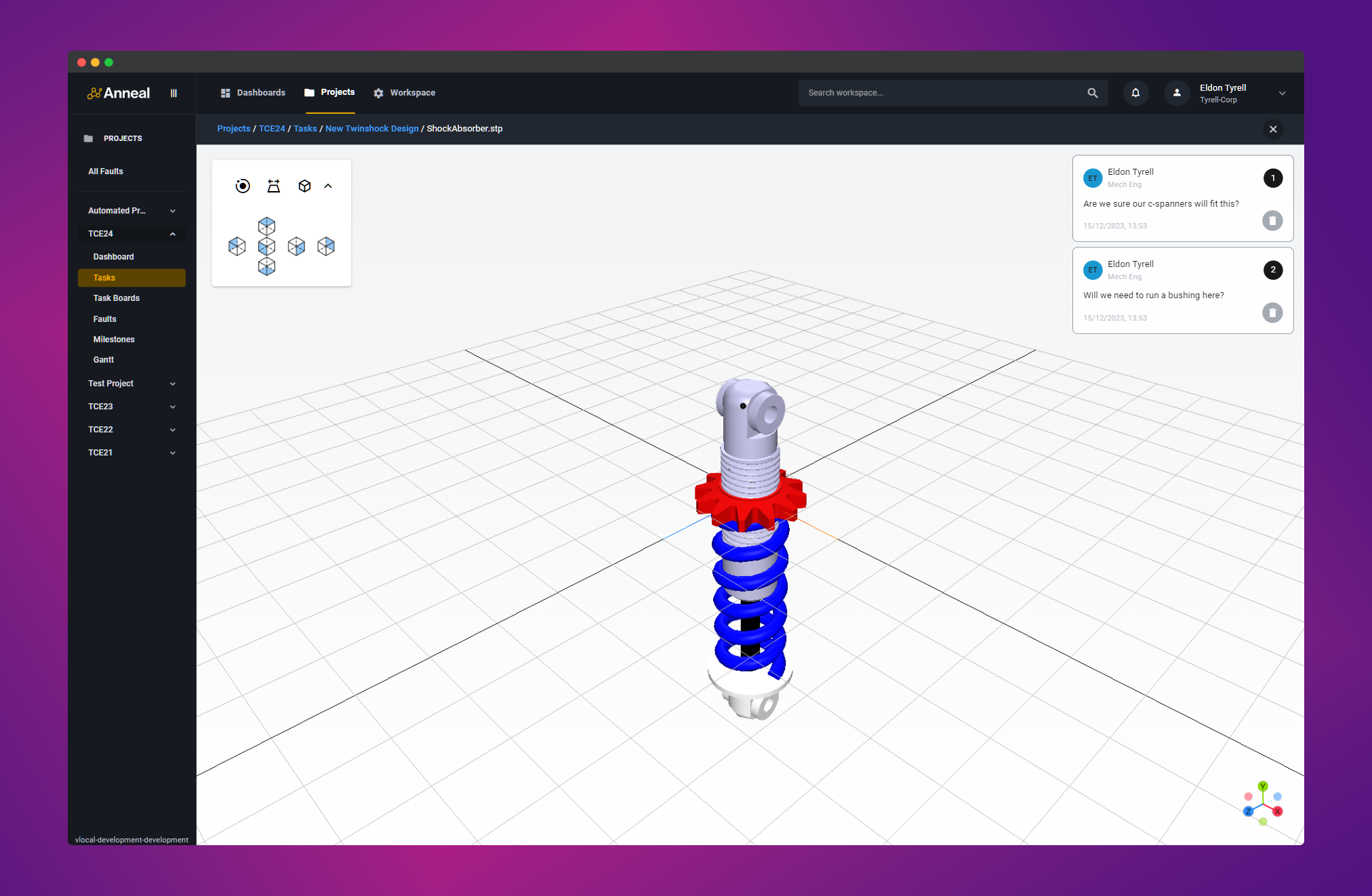The height and width of the screenshot is (896, 1372).
Task: Click the red adjuster collar on model
Action: point(750,503)
